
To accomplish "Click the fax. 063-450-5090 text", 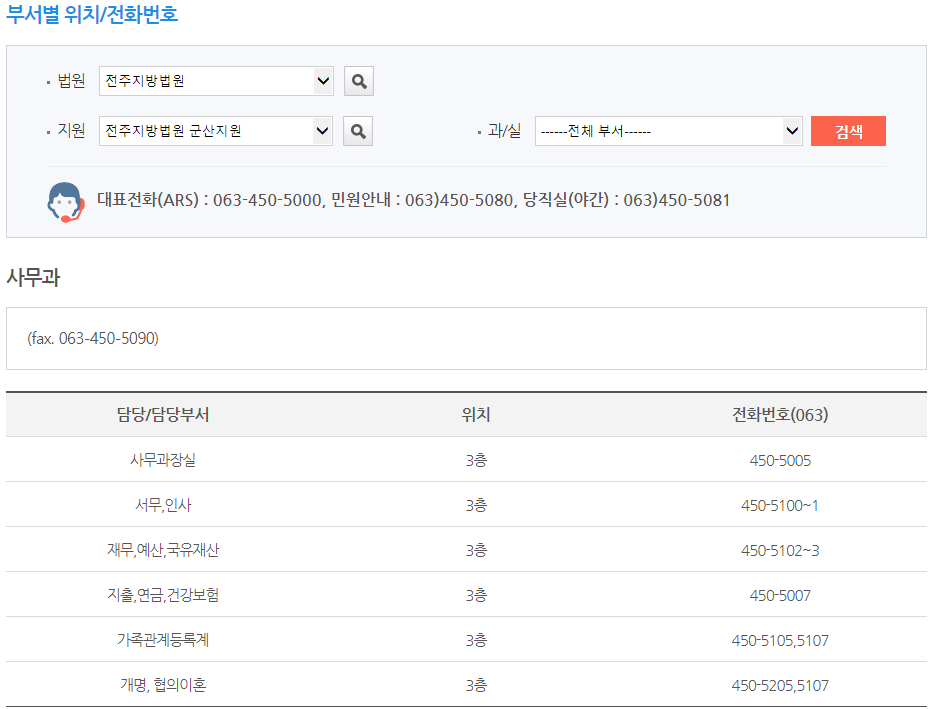I will [93, 338].
